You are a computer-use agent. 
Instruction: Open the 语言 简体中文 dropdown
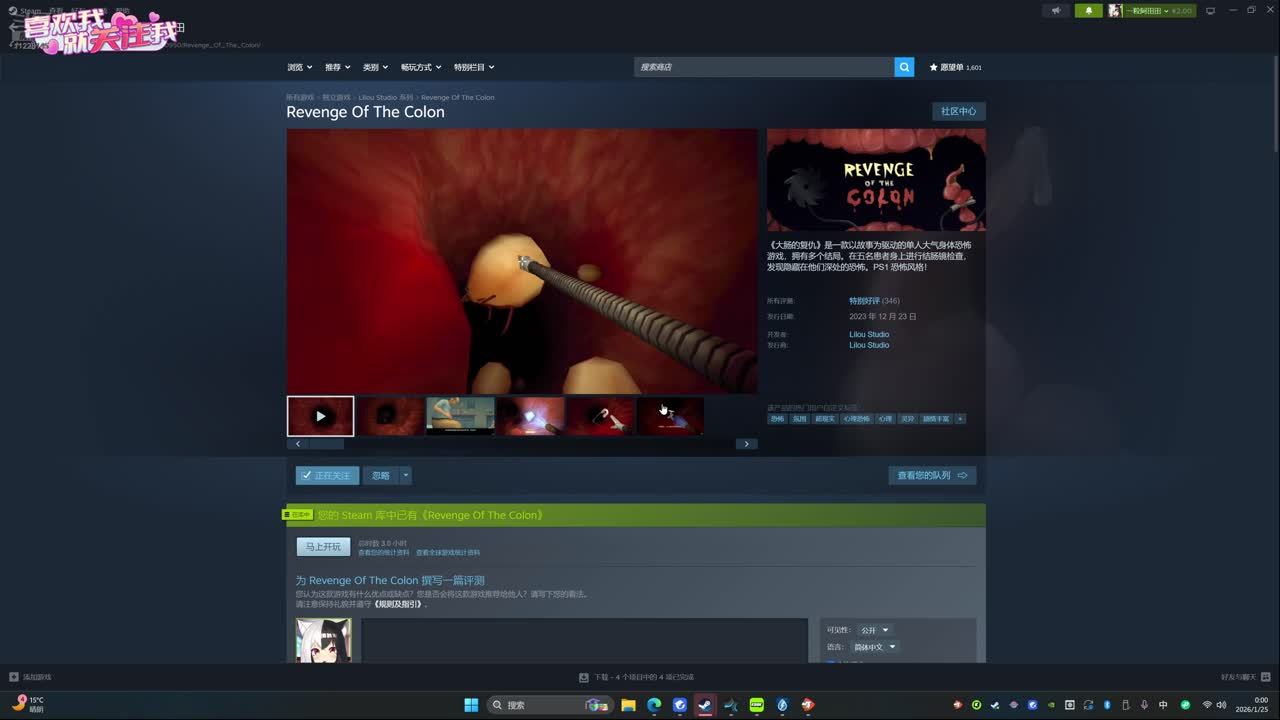click(x=876, y=647)
